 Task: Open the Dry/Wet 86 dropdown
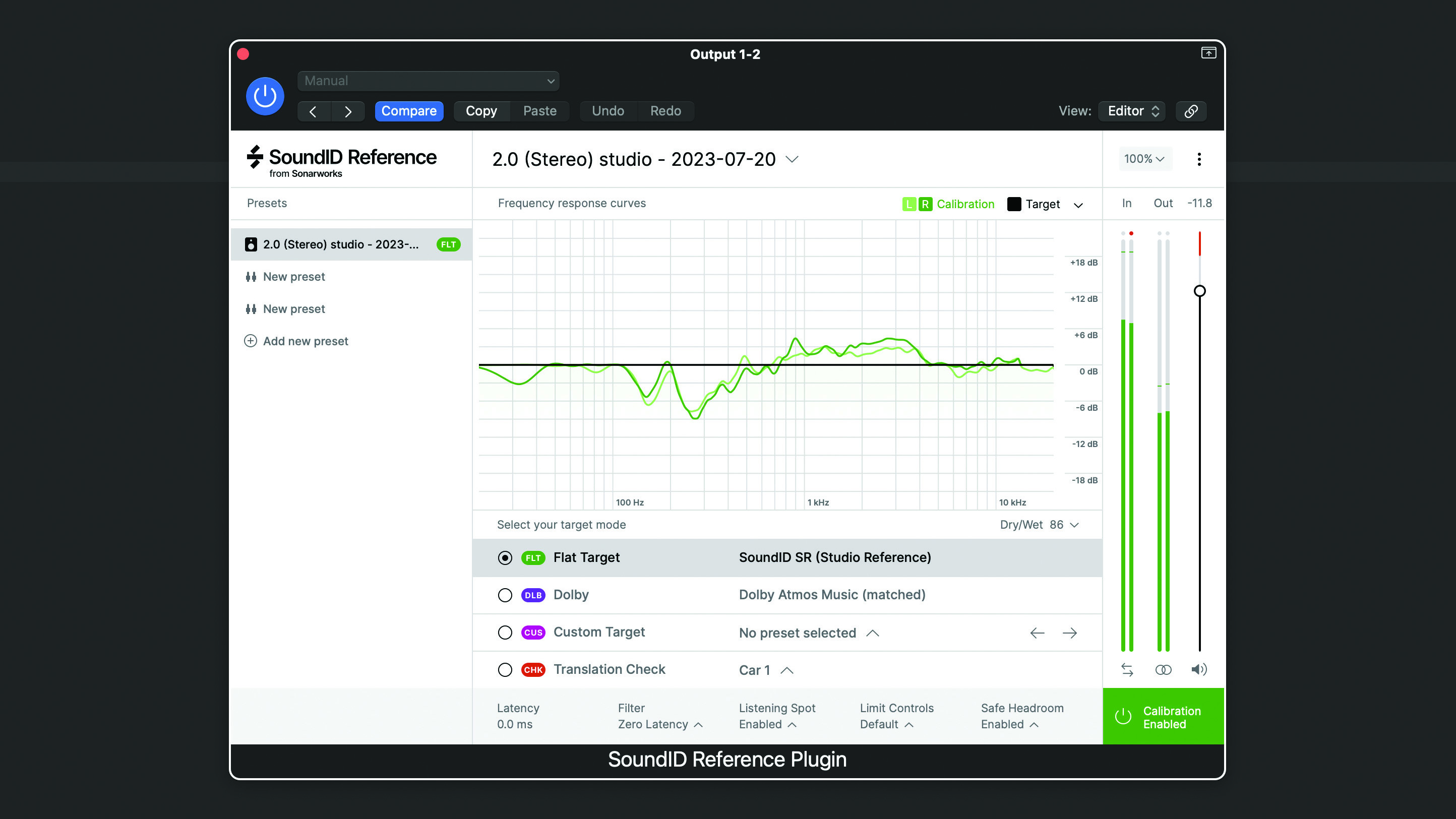(1040, 525)
